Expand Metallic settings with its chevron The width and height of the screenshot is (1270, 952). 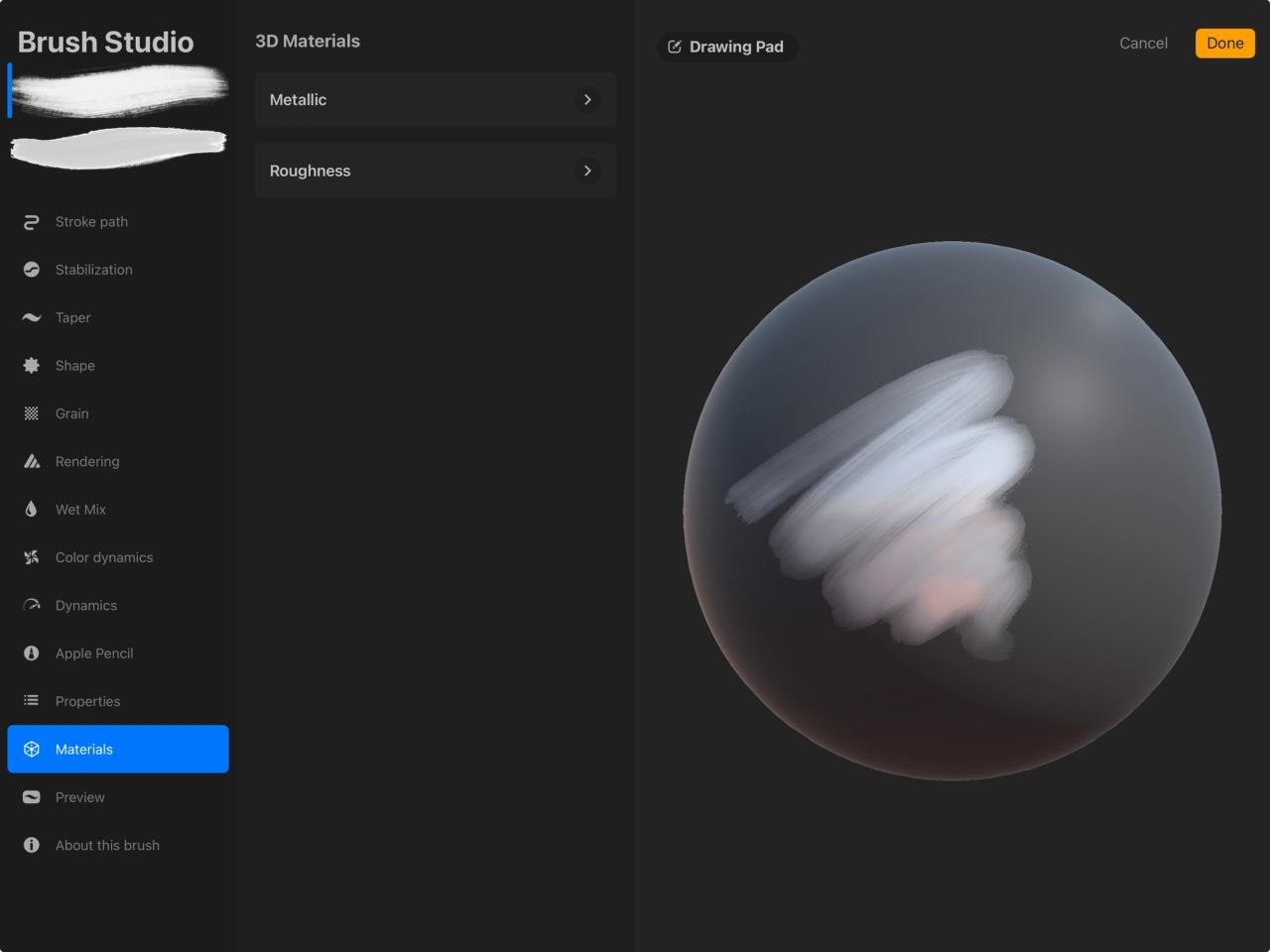[x=587, y=99]
